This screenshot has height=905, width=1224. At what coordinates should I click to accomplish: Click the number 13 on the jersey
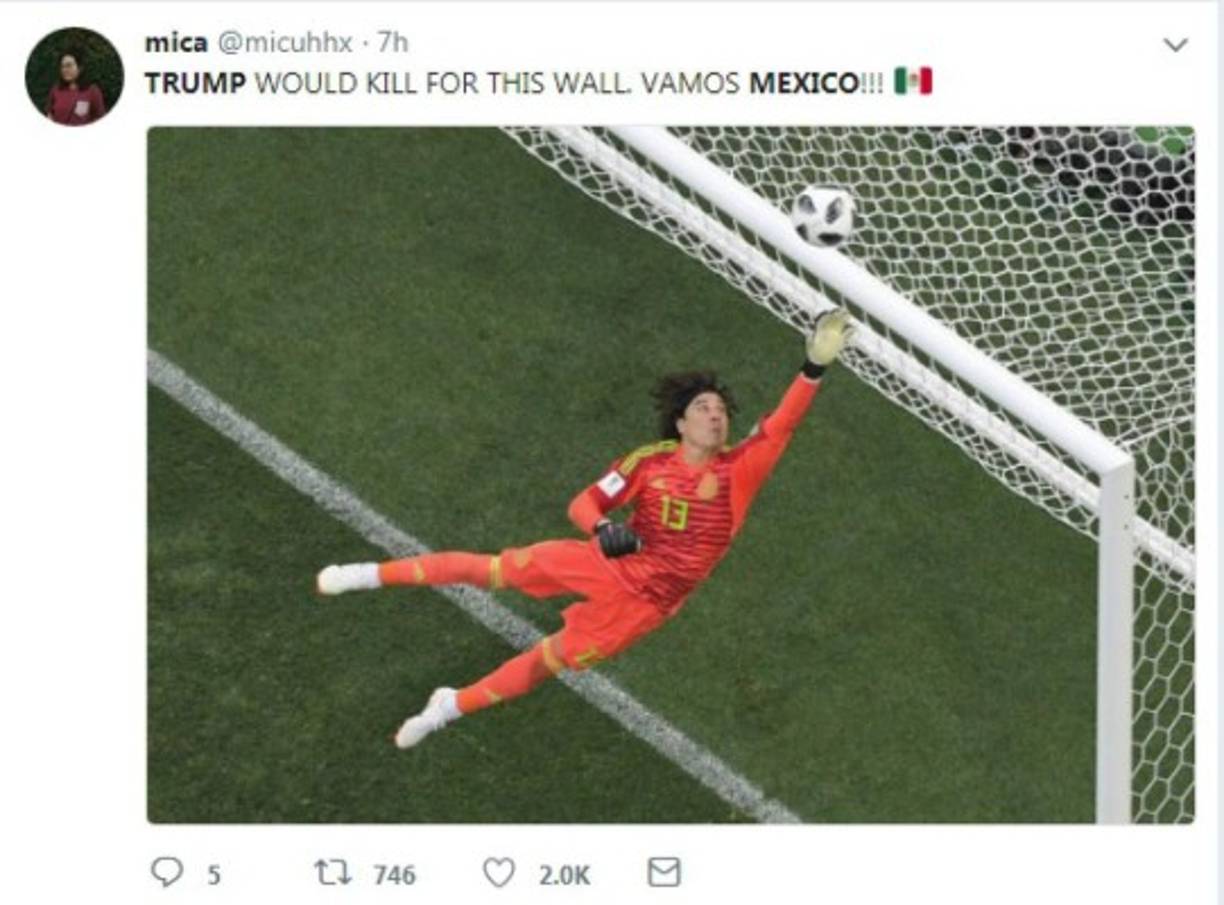click(x=674, y=513)
